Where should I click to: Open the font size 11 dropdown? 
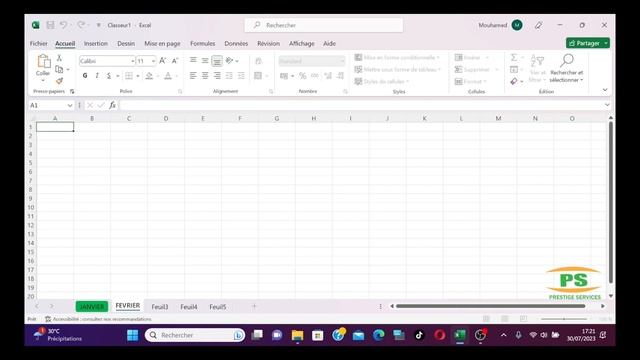click(153, 61)
